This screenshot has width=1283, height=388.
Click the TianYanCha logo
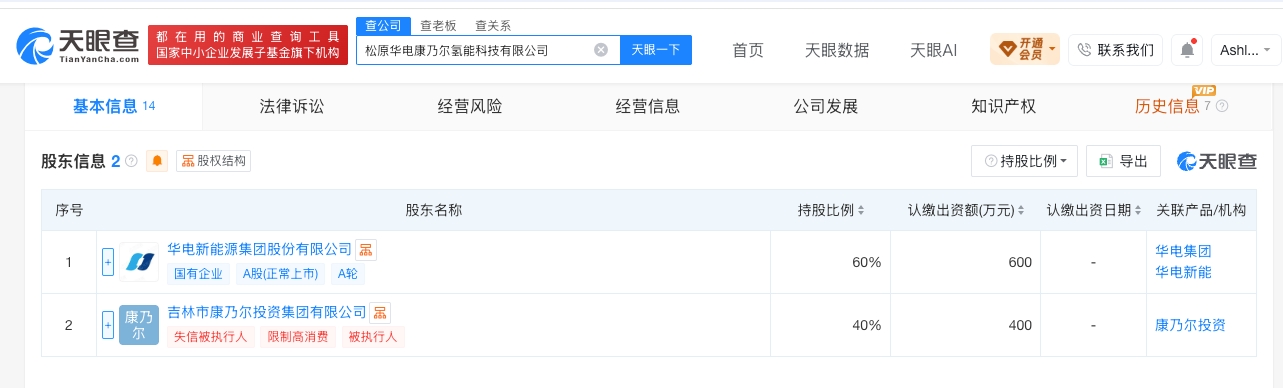[78, 45]
